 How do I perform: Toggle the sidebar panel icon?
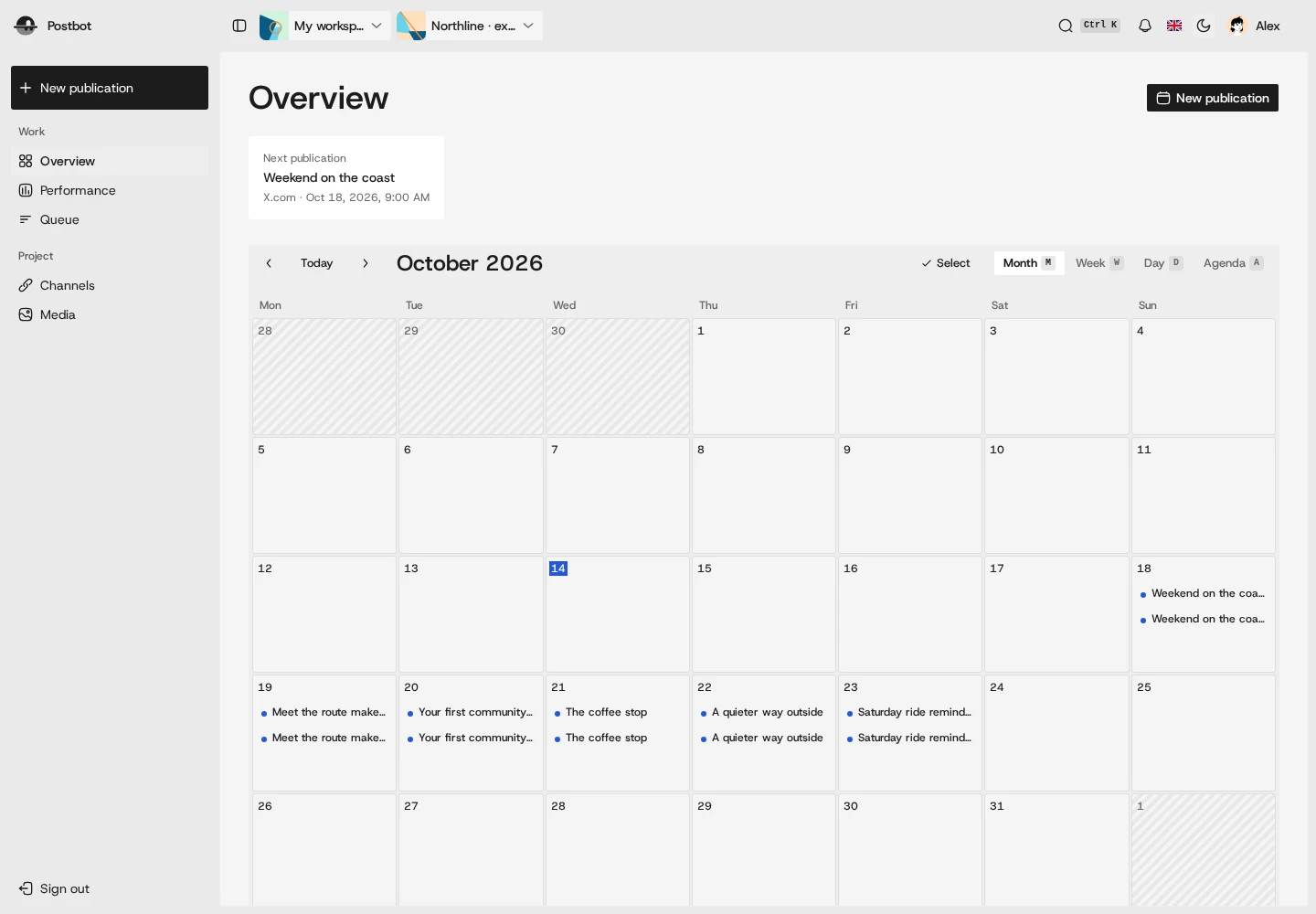[239, 26]
